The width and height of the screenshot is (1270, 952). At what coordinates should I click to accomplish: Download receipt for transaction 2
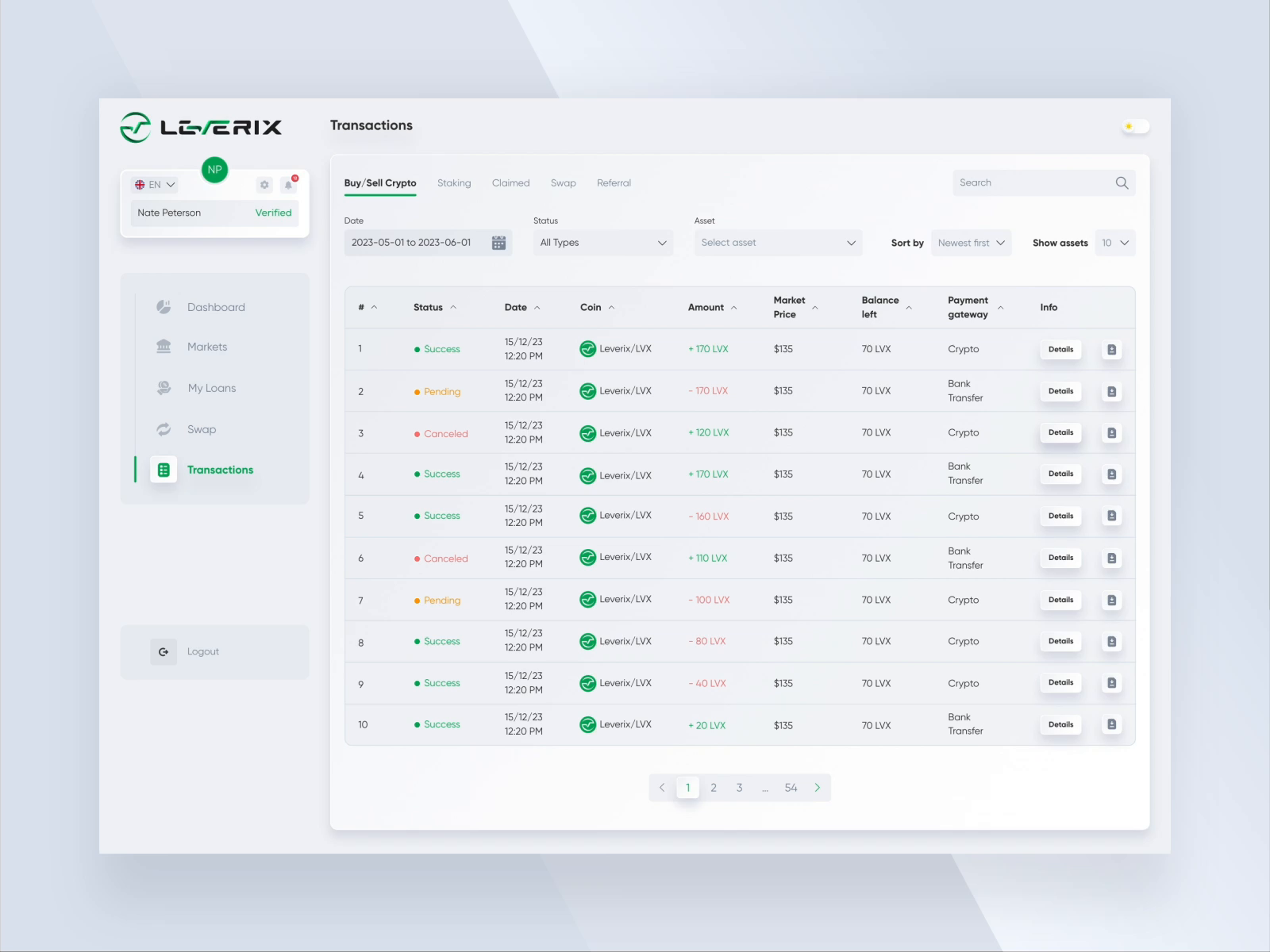pos(1112,392)
